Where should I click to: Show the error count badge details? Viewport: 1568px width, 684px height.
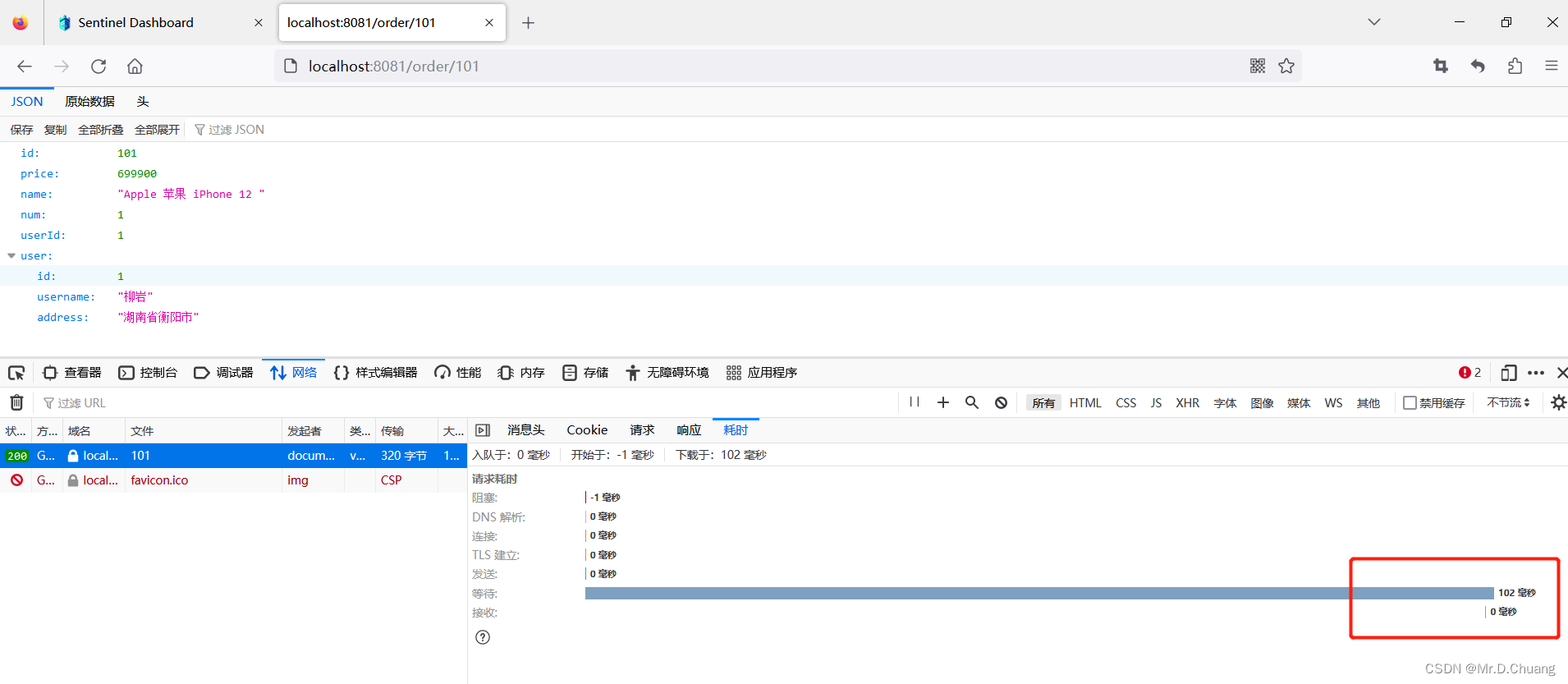(x=1469, y=373)
